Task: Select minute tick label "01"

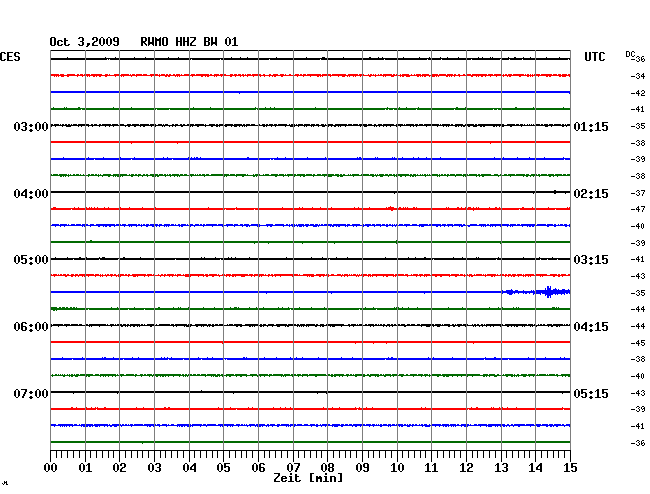Action: point(85,468)
